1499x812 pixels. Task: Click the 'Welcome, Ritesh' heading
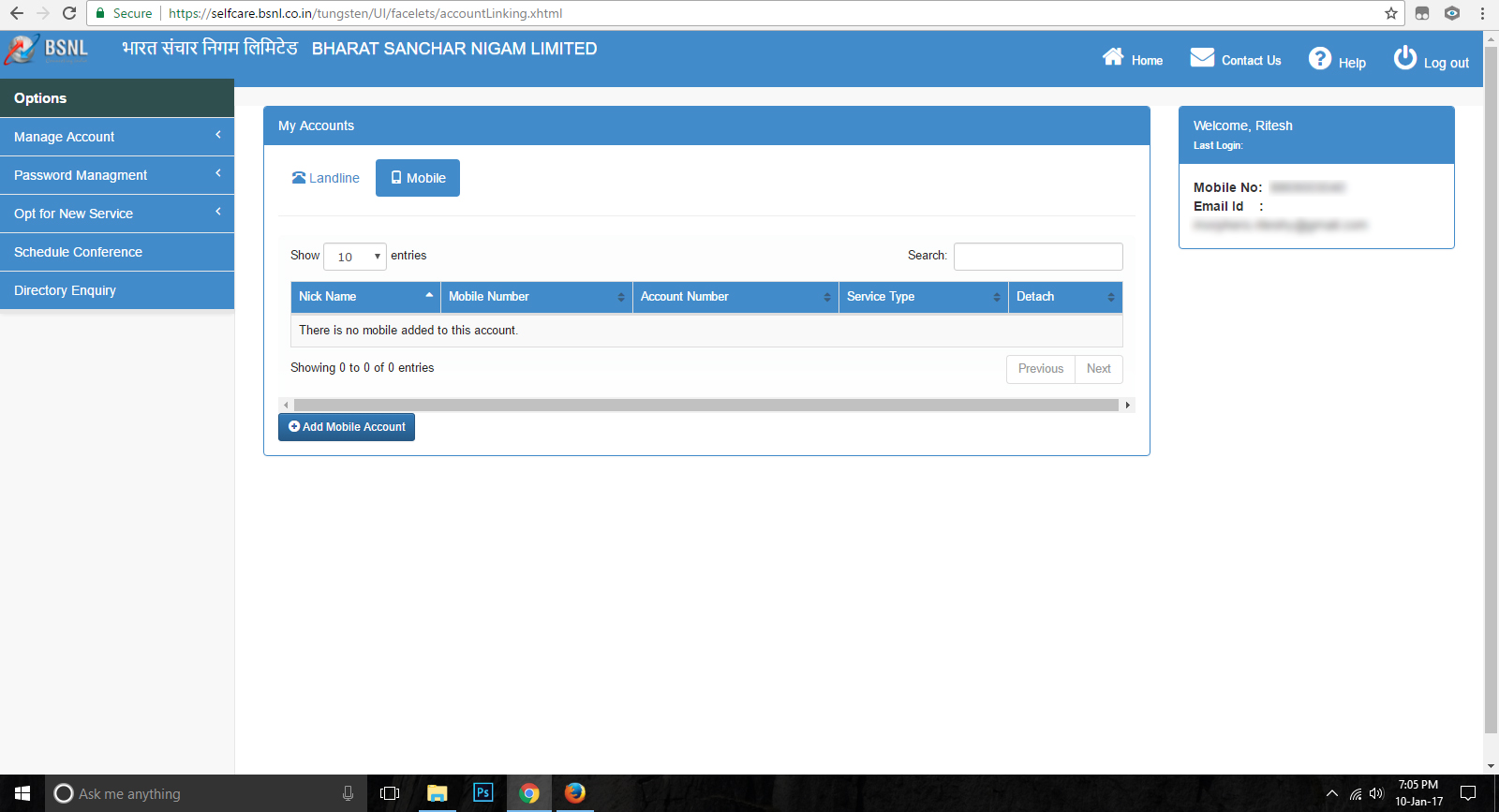coord(1242,125)
